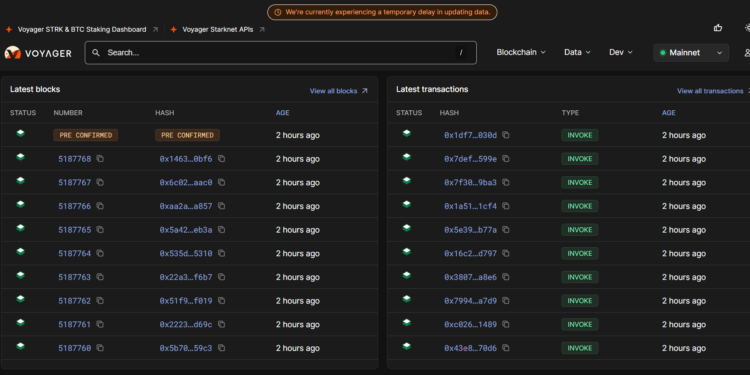Image resolution: width=750 pixels, height=375 pixels.
Task: Click the Latest transactions heading
Action: pyautogui.click(x=432, y=89)
